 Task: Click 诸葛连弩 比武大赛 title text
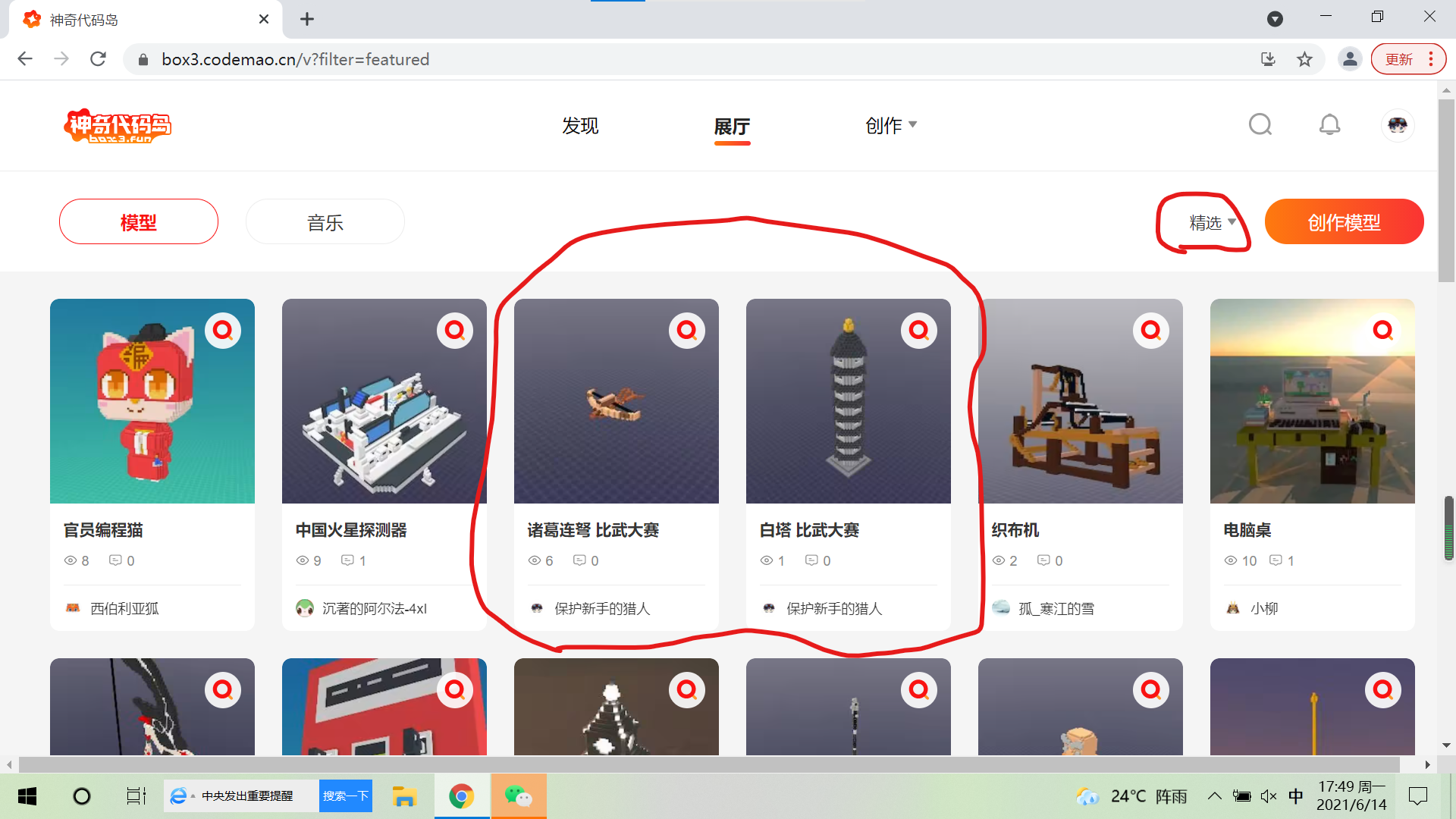pyautogui.click(x=593, y=530)
